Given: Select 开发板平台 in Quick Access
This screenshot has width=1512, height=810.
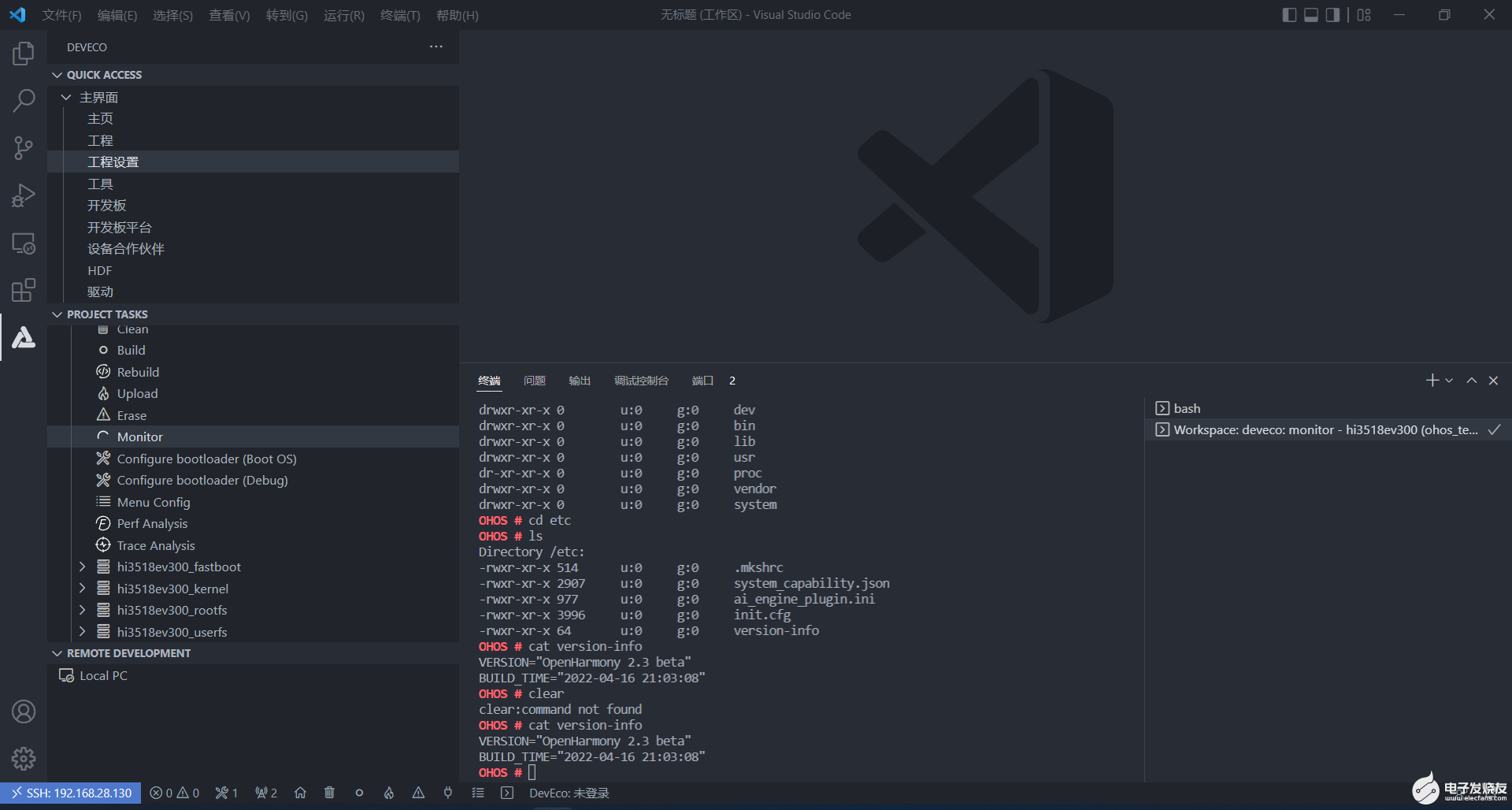Looking at the screenshot, I should [x=253, y=227].
